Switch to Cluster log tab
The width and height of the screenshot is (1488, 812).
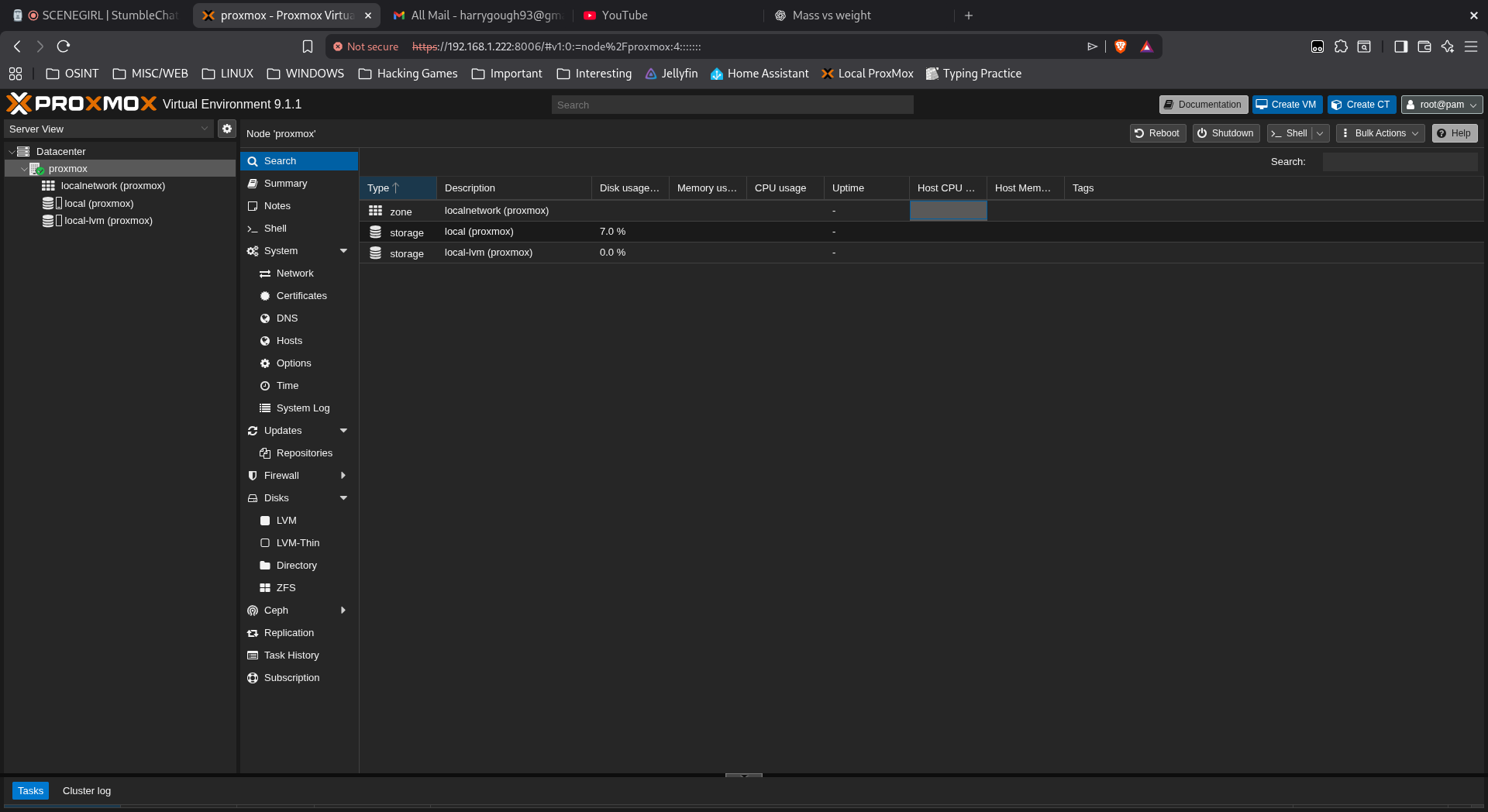[87, 791]
